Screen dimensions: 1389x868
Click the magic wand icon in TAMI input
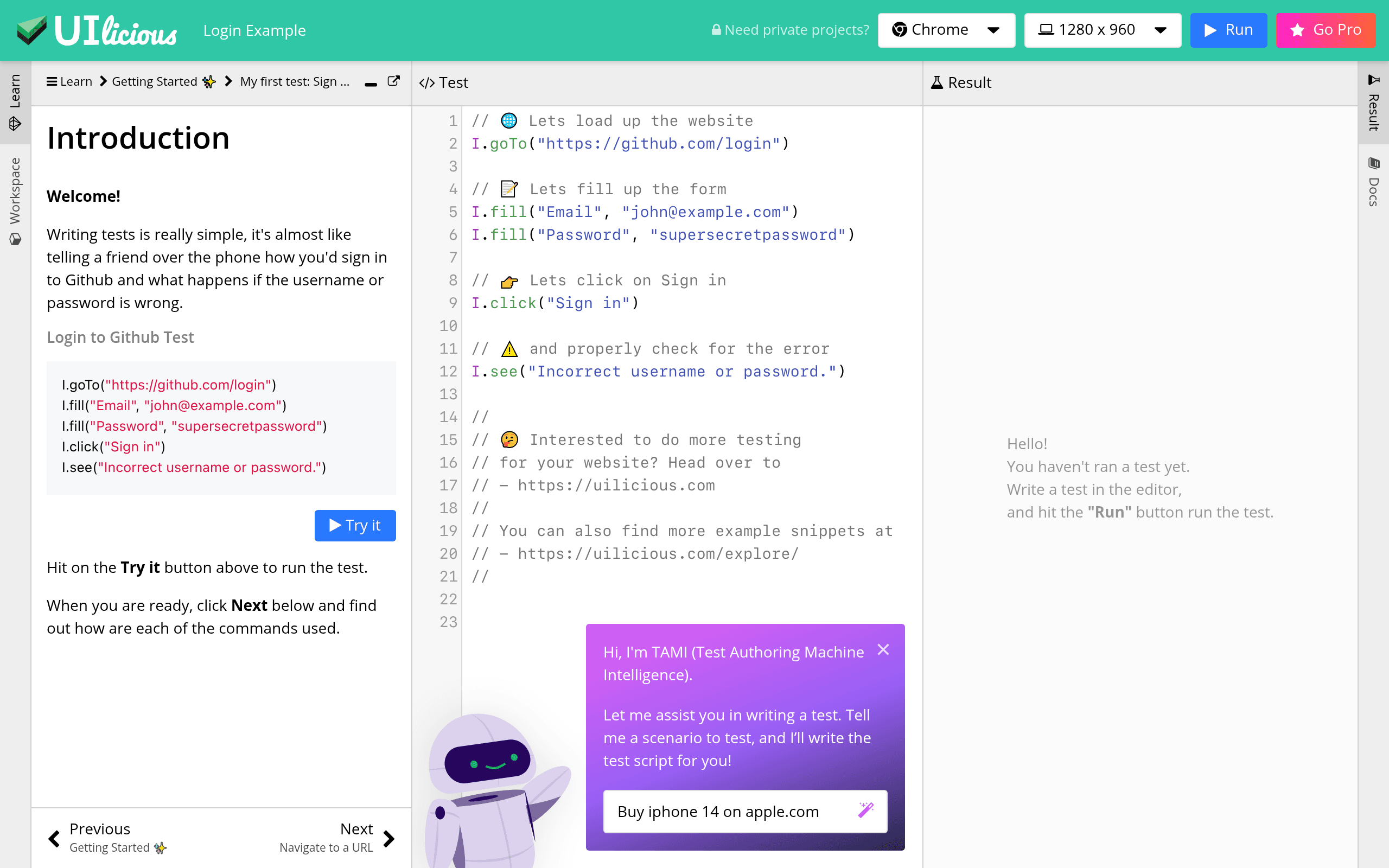(865, 810)
